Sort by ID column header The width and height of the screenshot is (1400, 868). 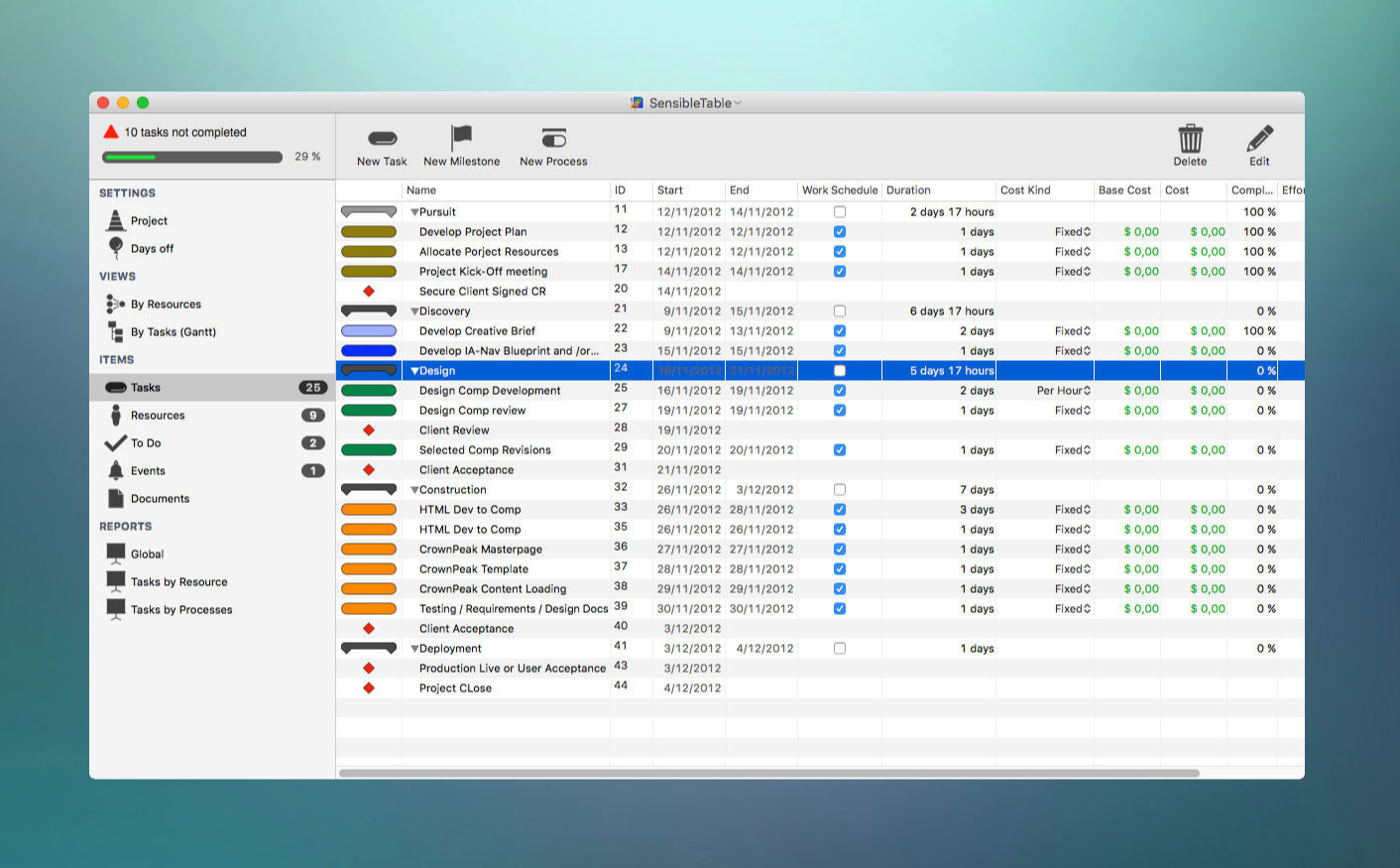(x=632, y=190)
